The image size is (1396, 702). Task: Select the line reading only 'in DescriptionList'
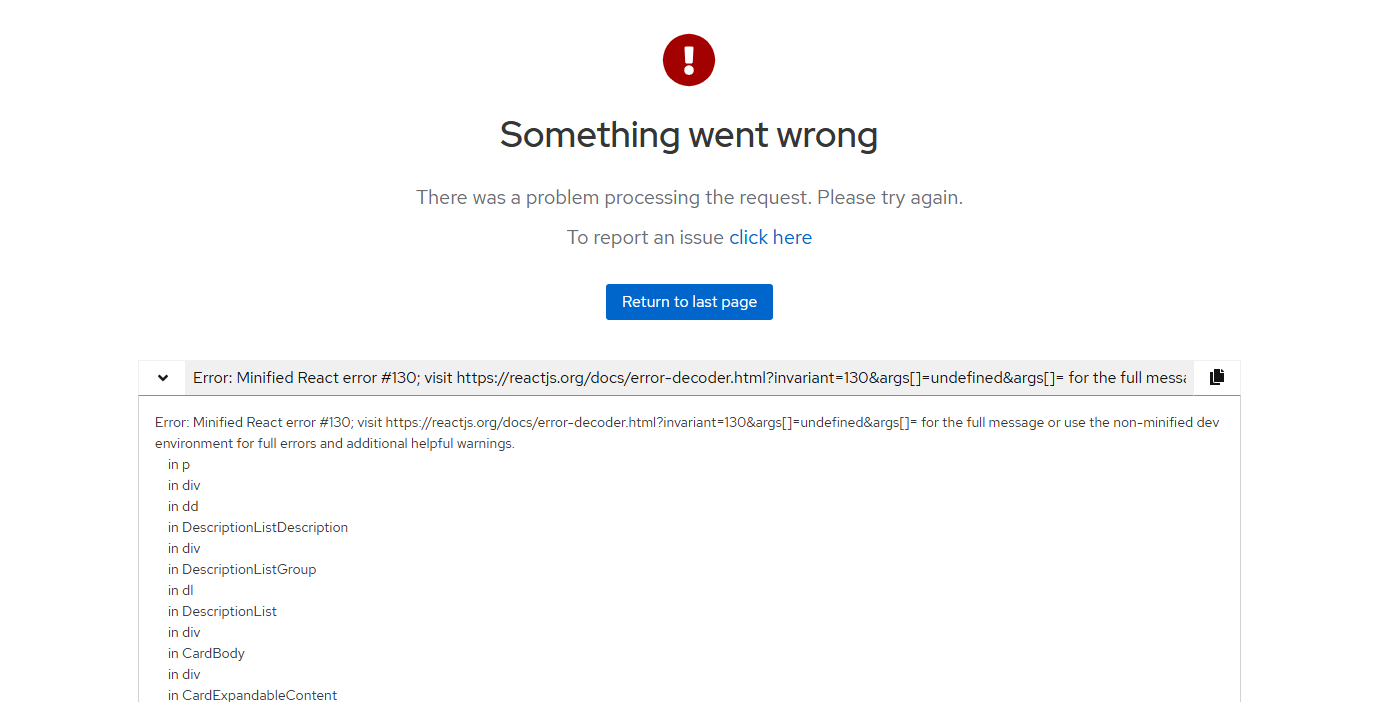(222, 611)
